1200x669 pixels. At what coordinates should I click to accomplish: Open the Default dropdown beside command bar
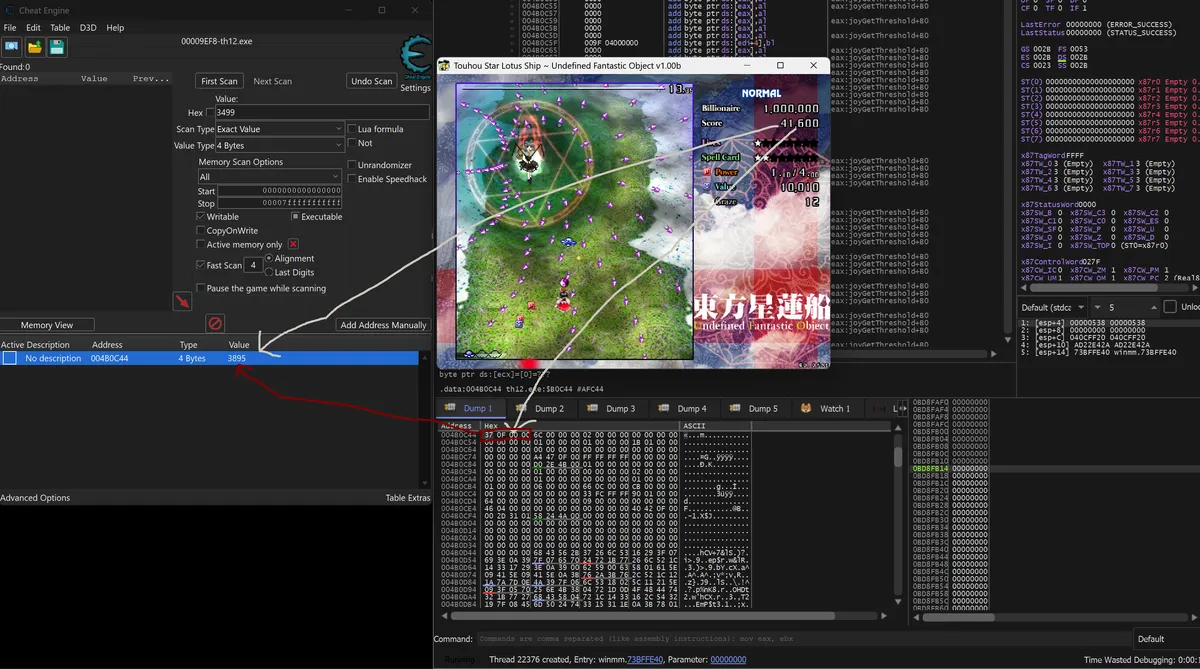1166,639
